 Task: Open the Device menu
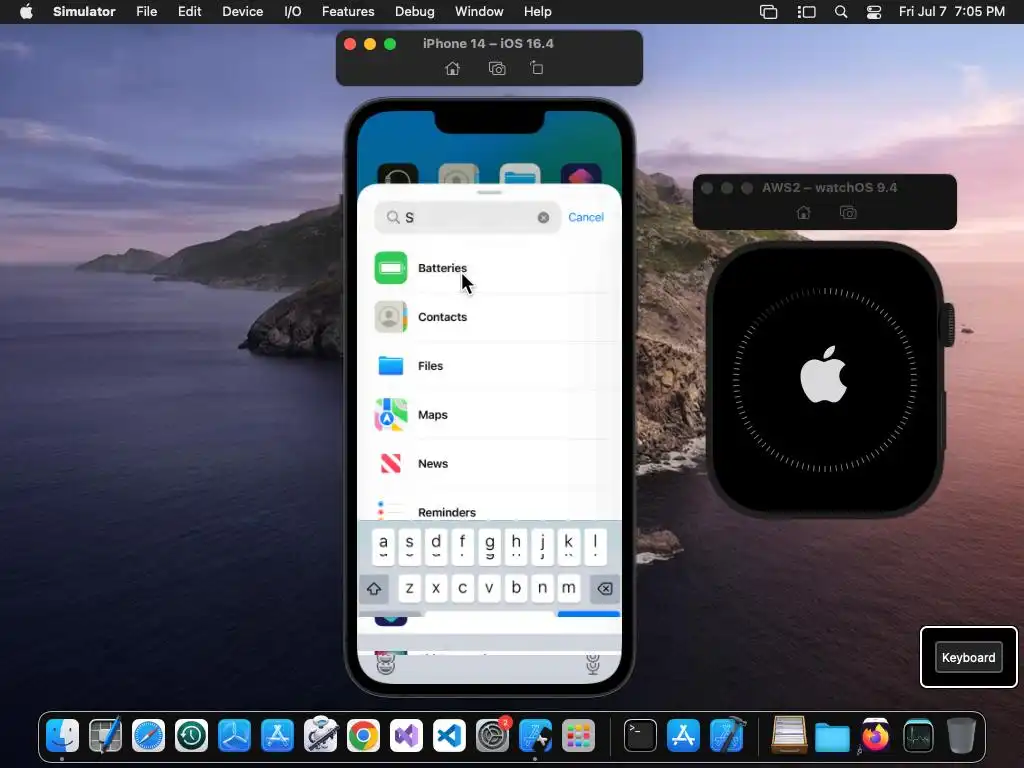242,12
